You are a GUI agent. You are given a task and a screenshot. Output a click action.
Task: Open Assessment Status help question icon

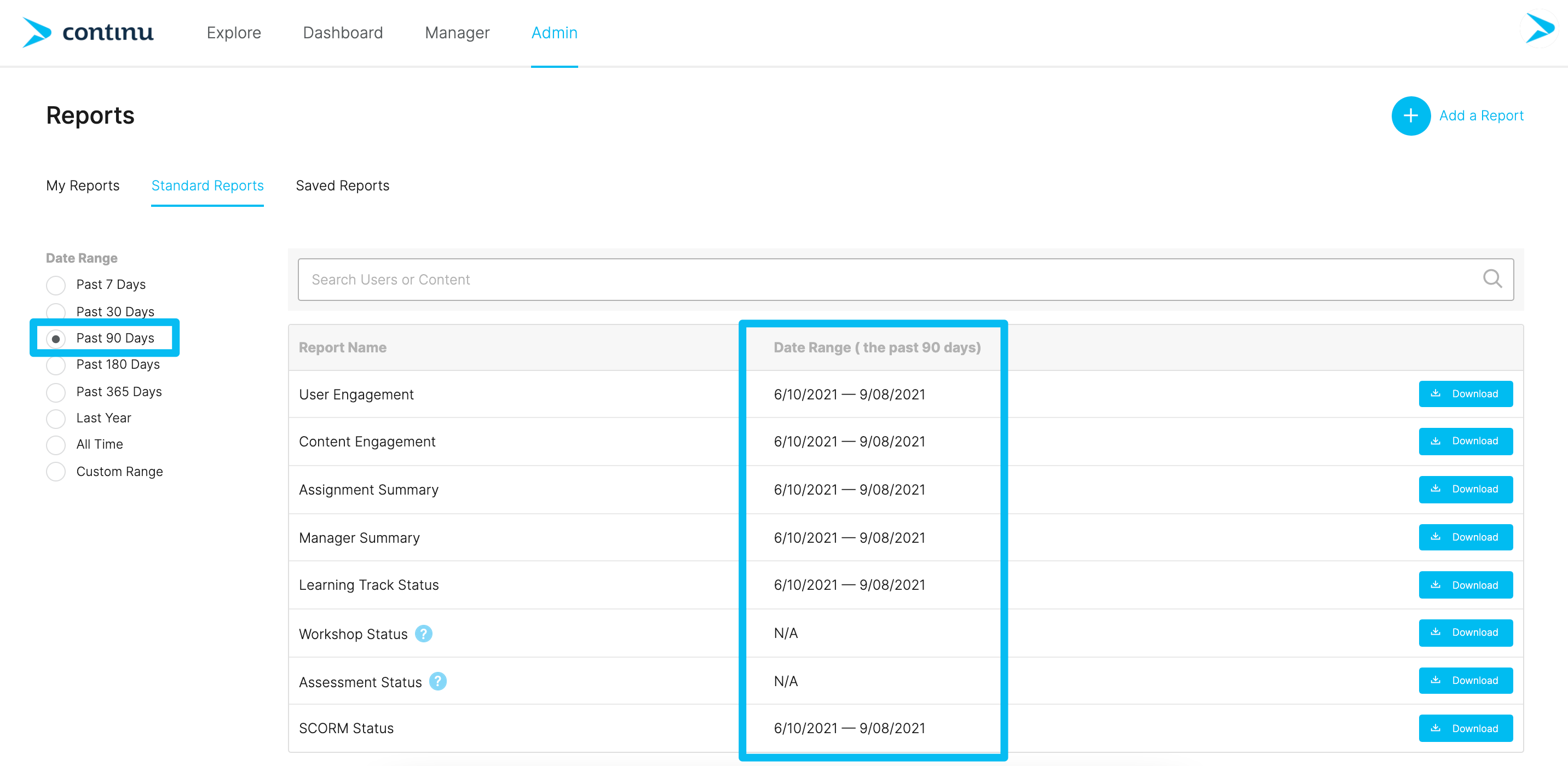click(x=437, y=681)
